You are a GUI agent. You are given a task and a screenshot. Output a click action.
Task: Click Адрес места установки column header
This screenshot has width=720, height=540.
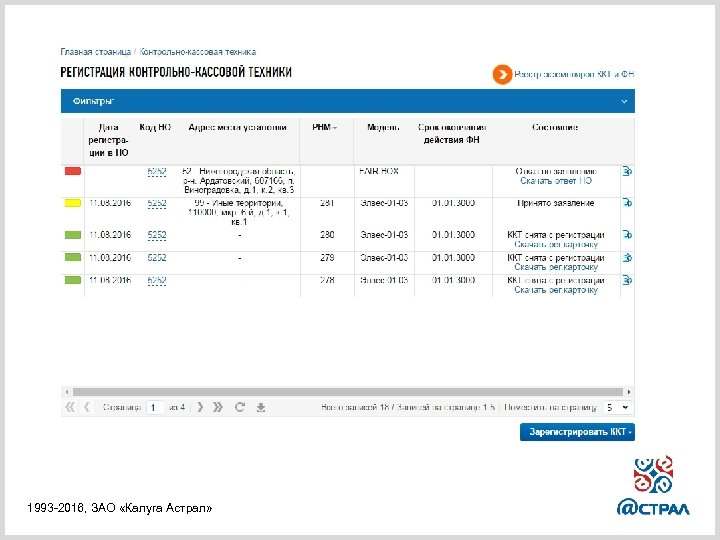coord(237,127)
